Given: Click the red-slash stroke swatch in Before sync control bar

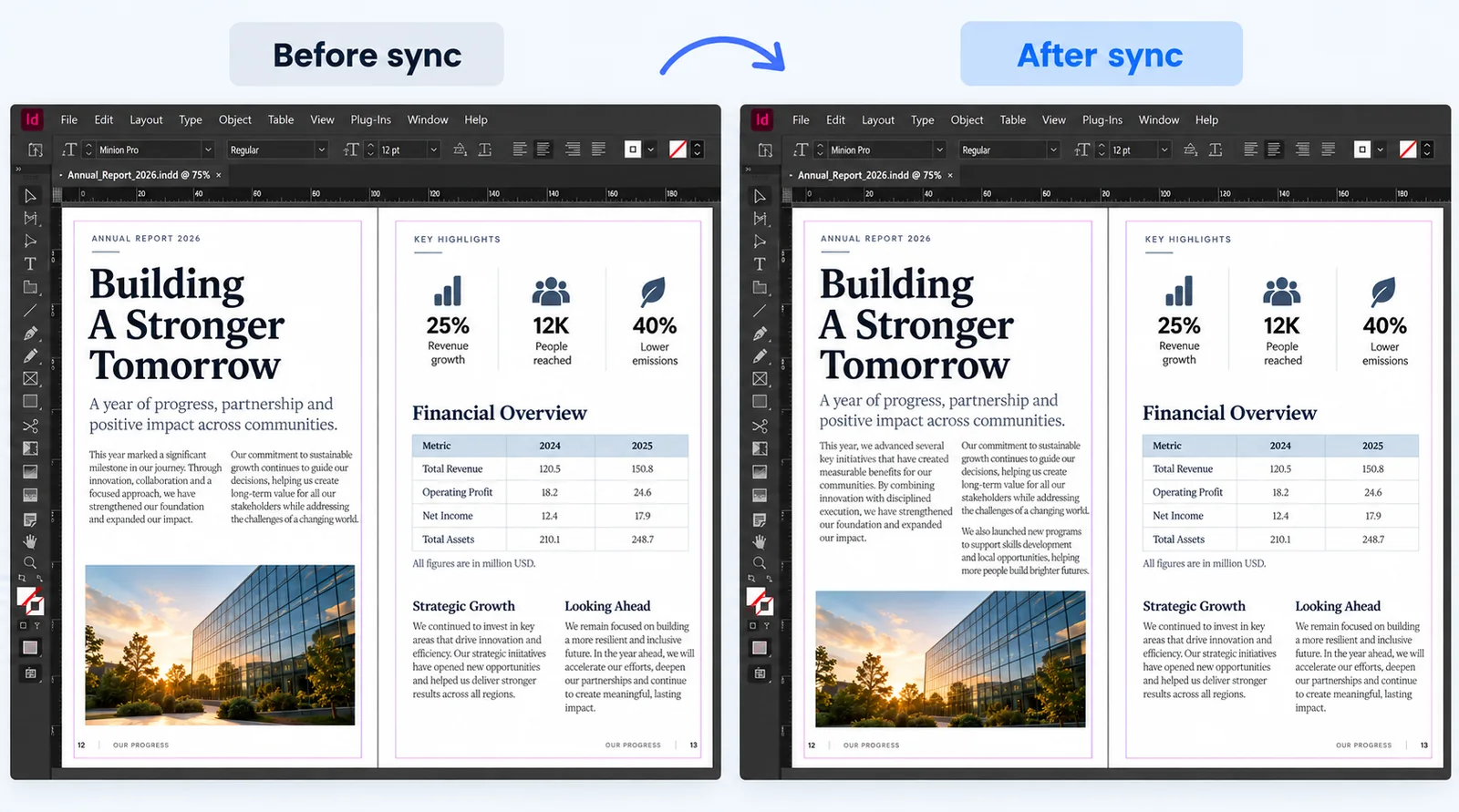Looking at the screenshot, I should tap(678, 149).
